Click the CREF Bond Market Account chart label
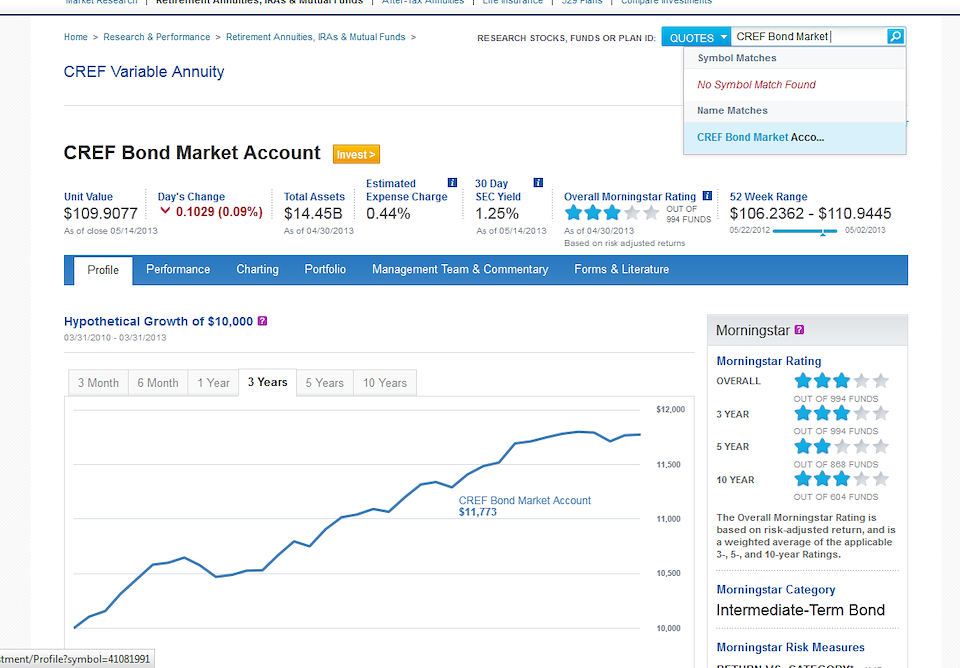 (x=525, y=500)
